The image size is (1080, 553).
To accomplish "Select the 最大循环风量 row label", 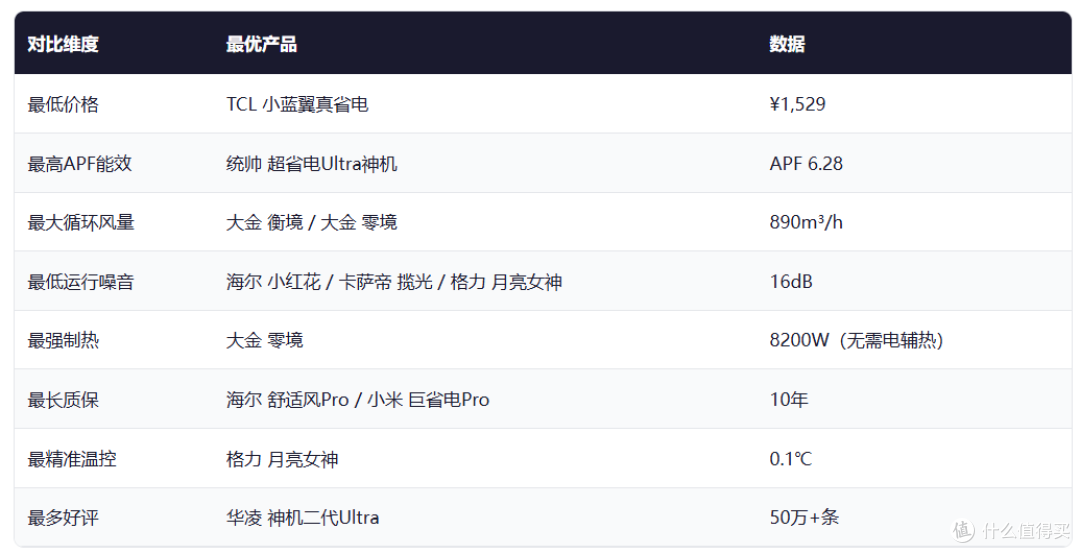I will coord(81,222).
